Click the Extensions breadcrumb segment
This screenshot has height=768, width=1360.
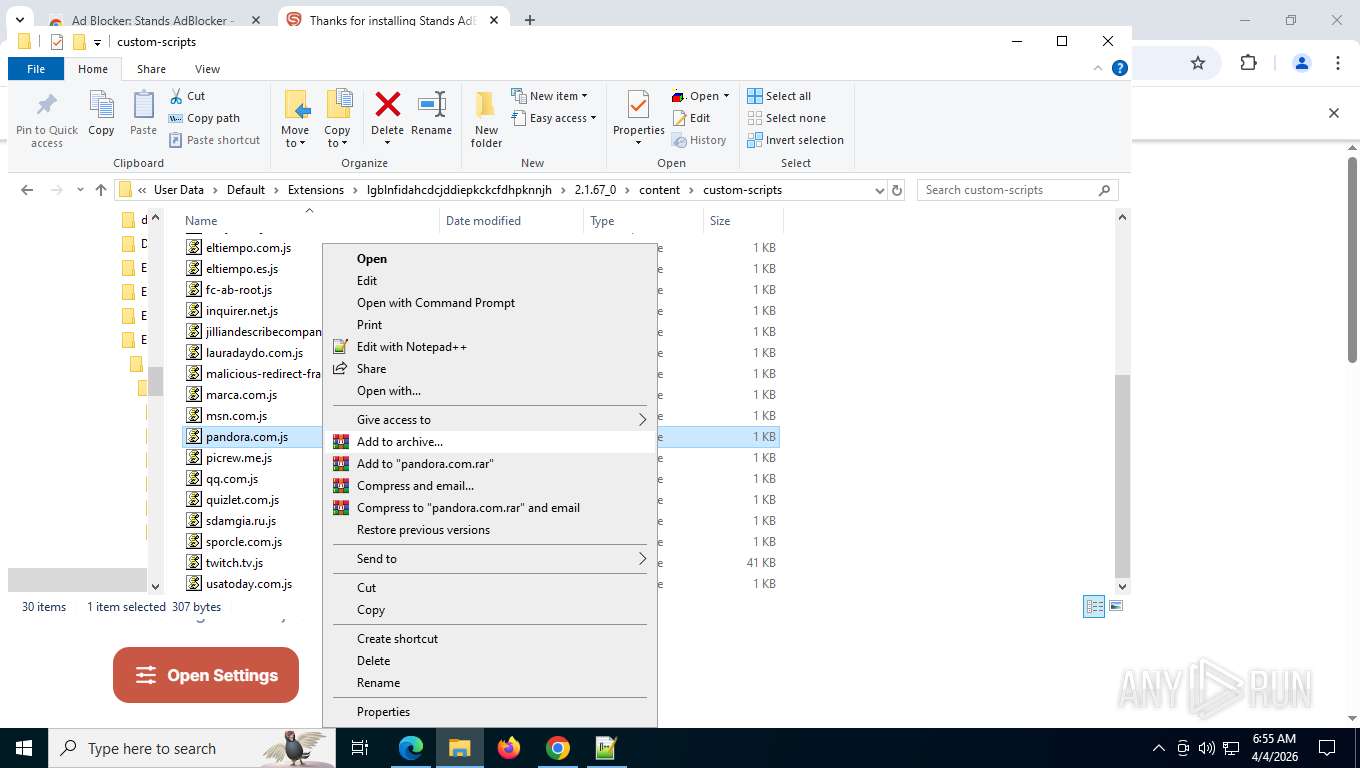tap(315, 190)
